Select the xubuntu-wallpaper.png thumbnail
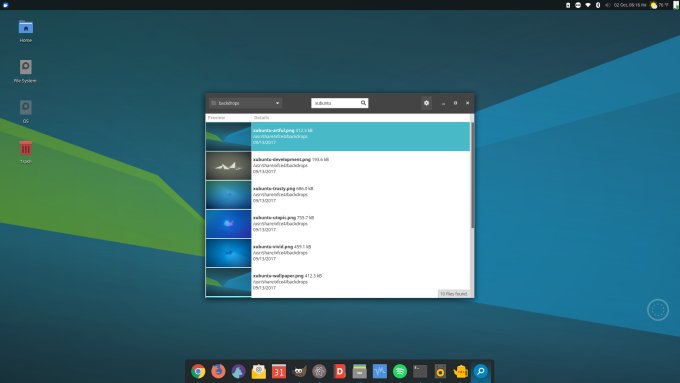This screenshot has width=680, height=383. click(x=229, y=282)
